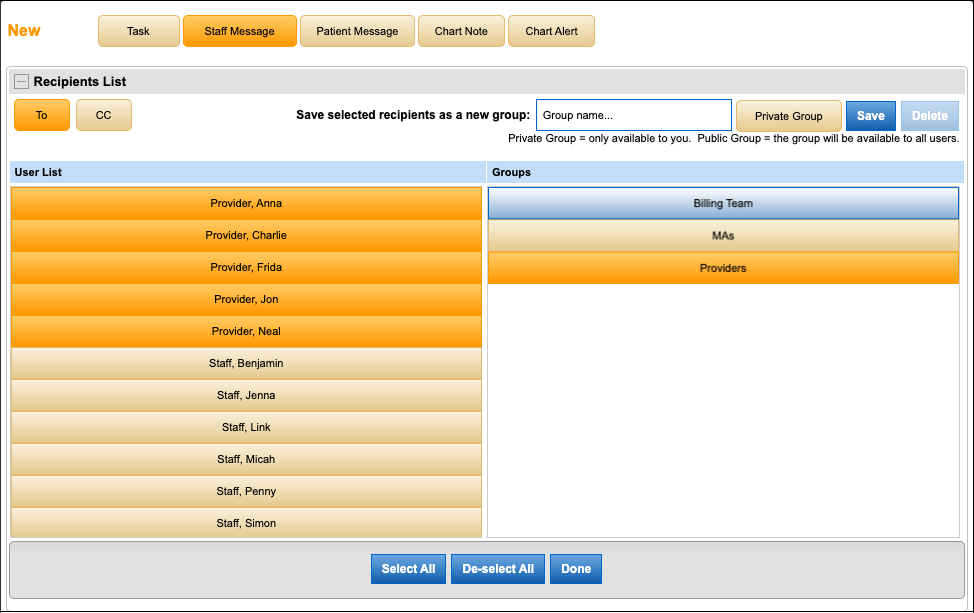Choose the Billing Team group
Image resolution: width=974 pixels, height=613 pixels.
tap(722, 203)
